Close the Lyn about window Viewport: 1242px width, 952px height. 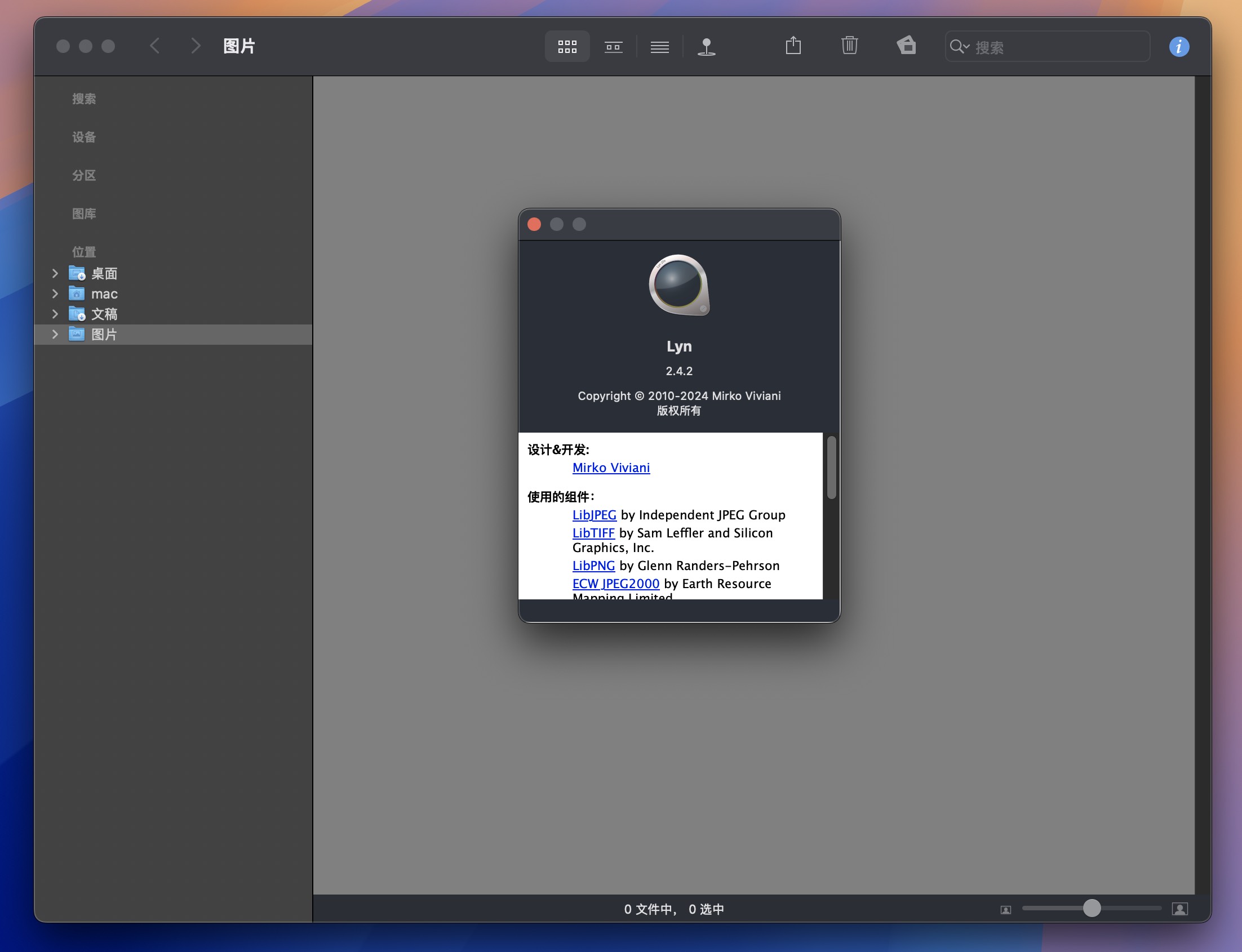pyautogui.click(x=534, y=224)
